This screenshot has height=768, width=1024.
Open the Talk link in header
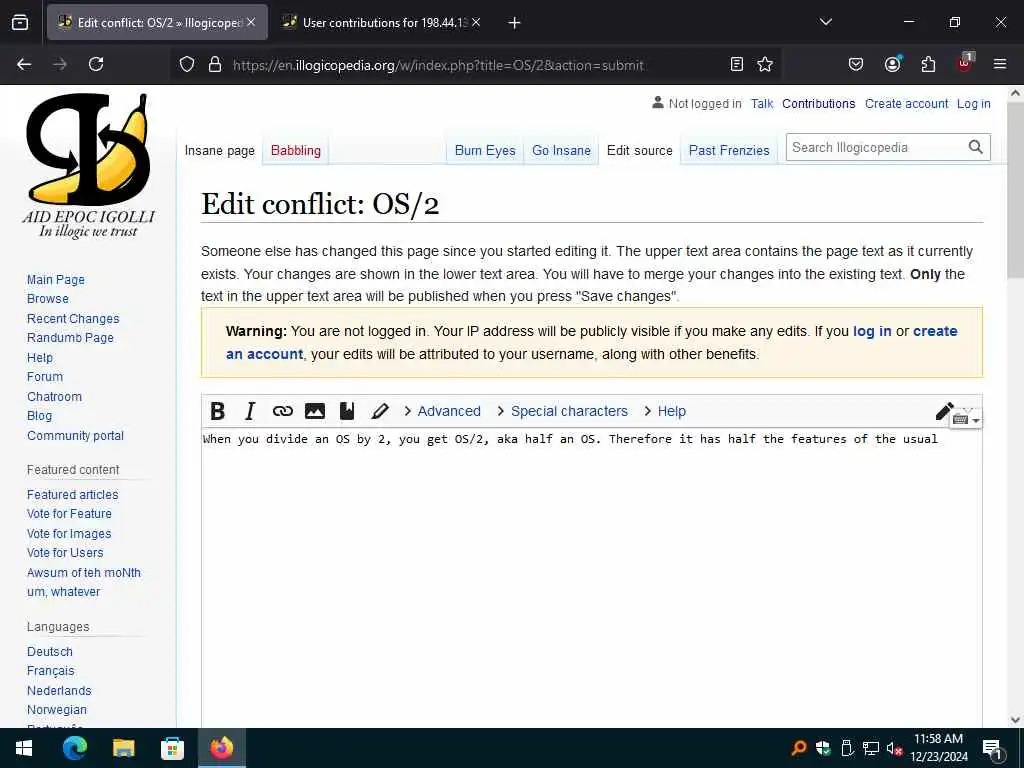point(761,103)
